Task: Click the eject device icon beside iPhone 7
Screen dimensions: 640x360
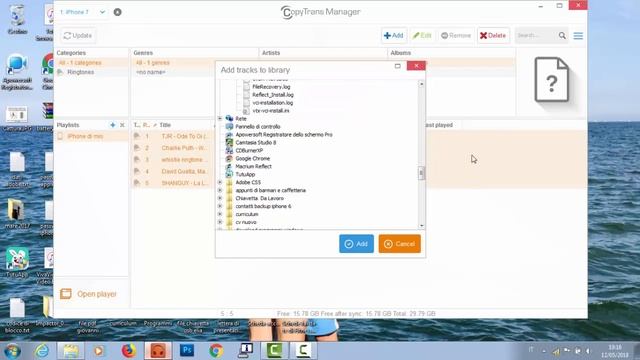Action: tap(118, 12)
